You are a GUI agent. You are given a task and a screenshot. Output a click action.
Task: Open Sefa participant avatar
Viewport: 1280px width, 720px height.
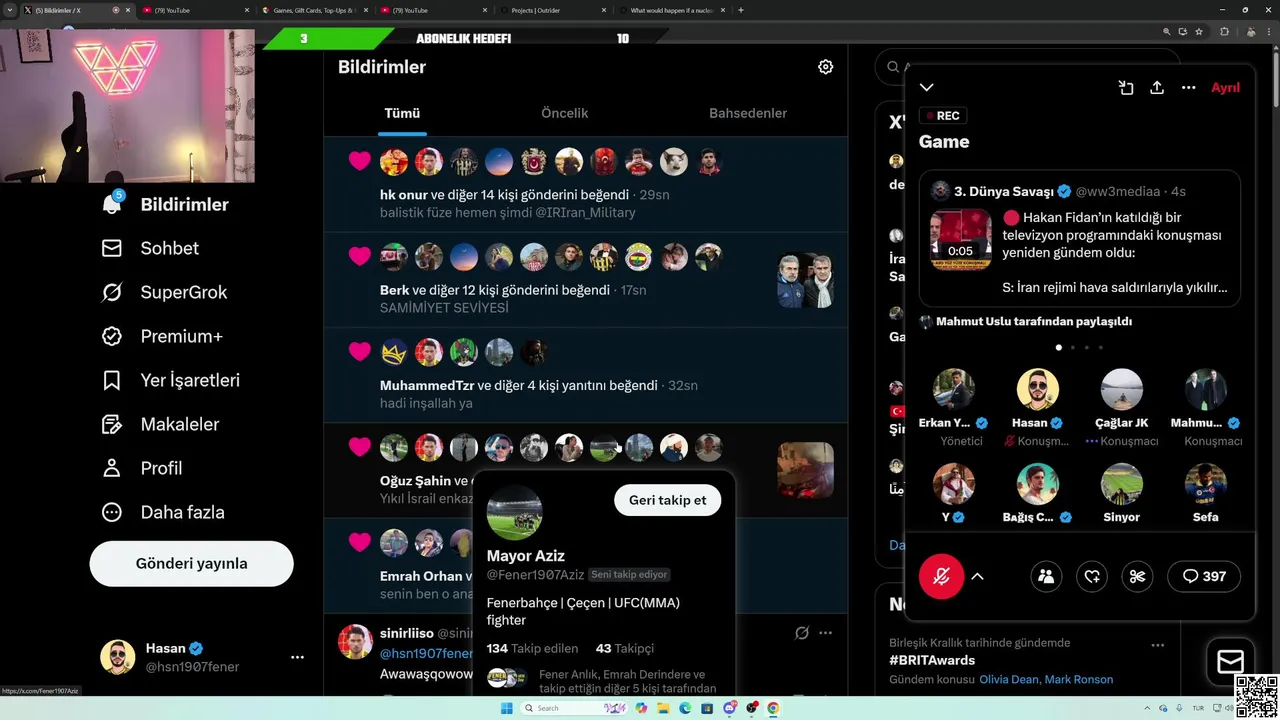pyautogui.click(x=1206, y=484)
